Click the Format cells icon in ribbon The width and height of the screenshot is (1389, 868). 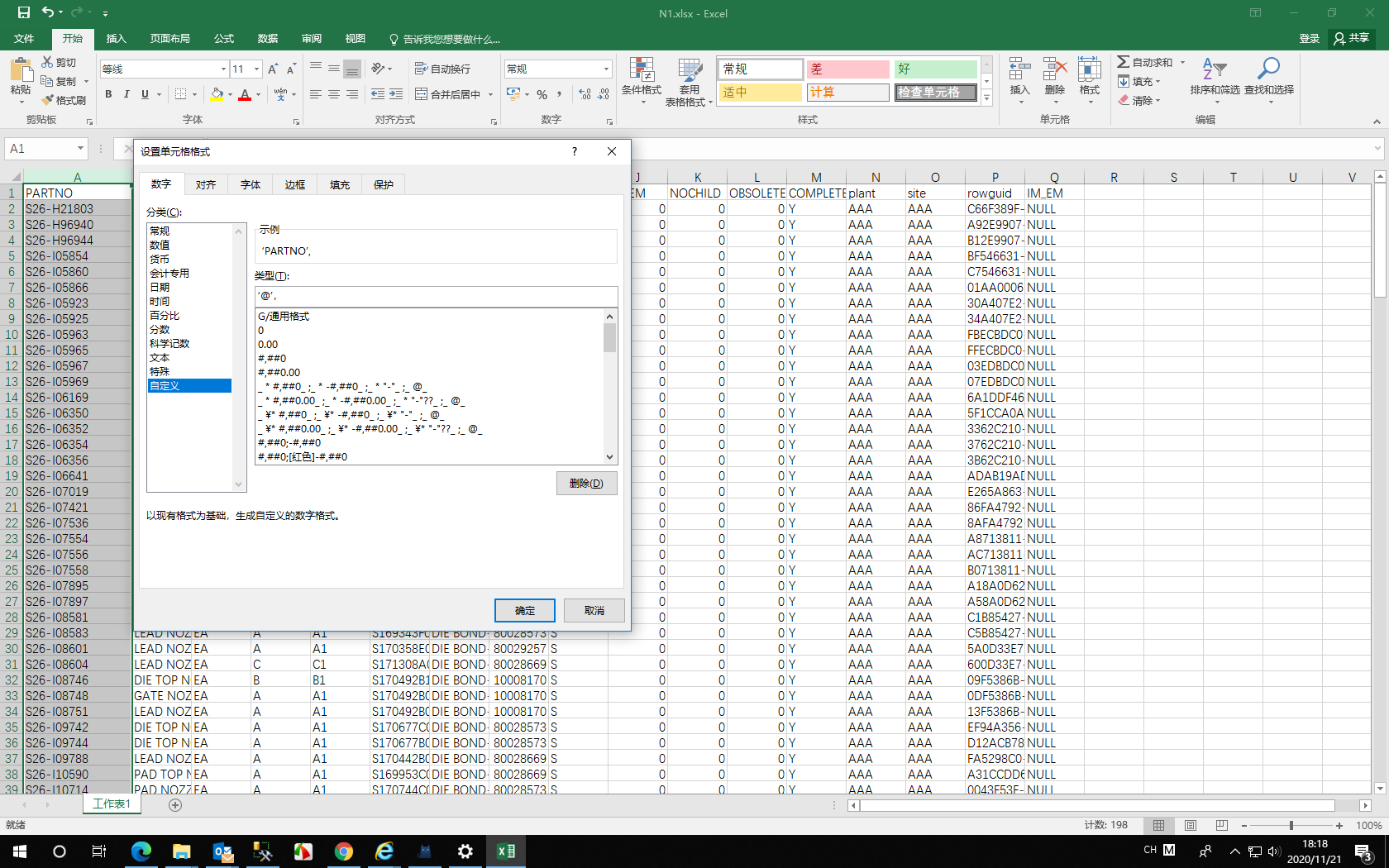(1090, 69)
